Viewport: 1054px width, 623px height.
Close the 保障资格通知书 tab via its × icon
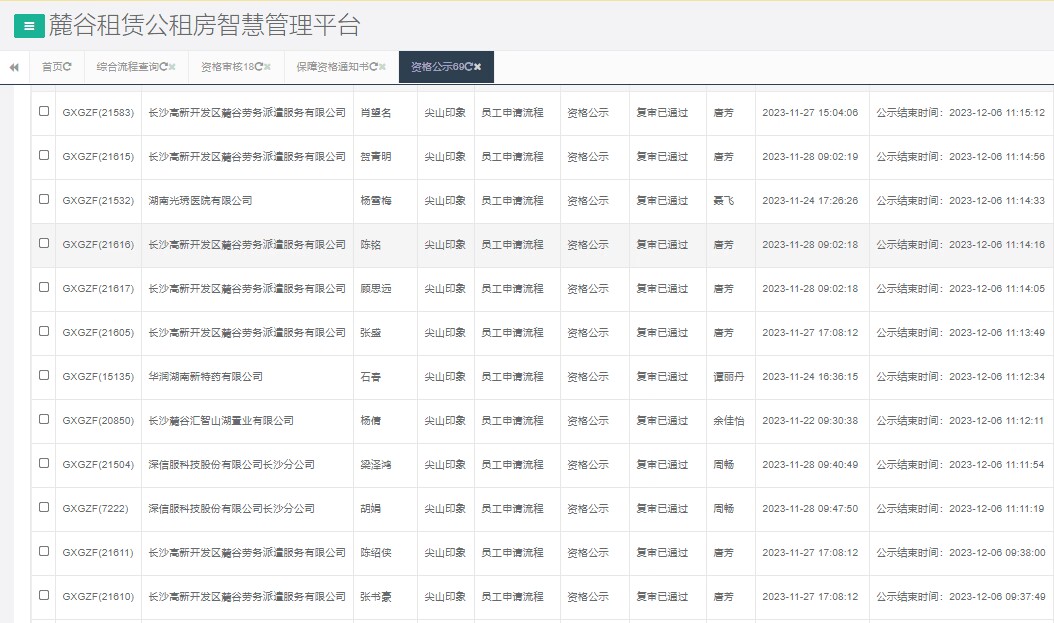[x=383, y=68]
